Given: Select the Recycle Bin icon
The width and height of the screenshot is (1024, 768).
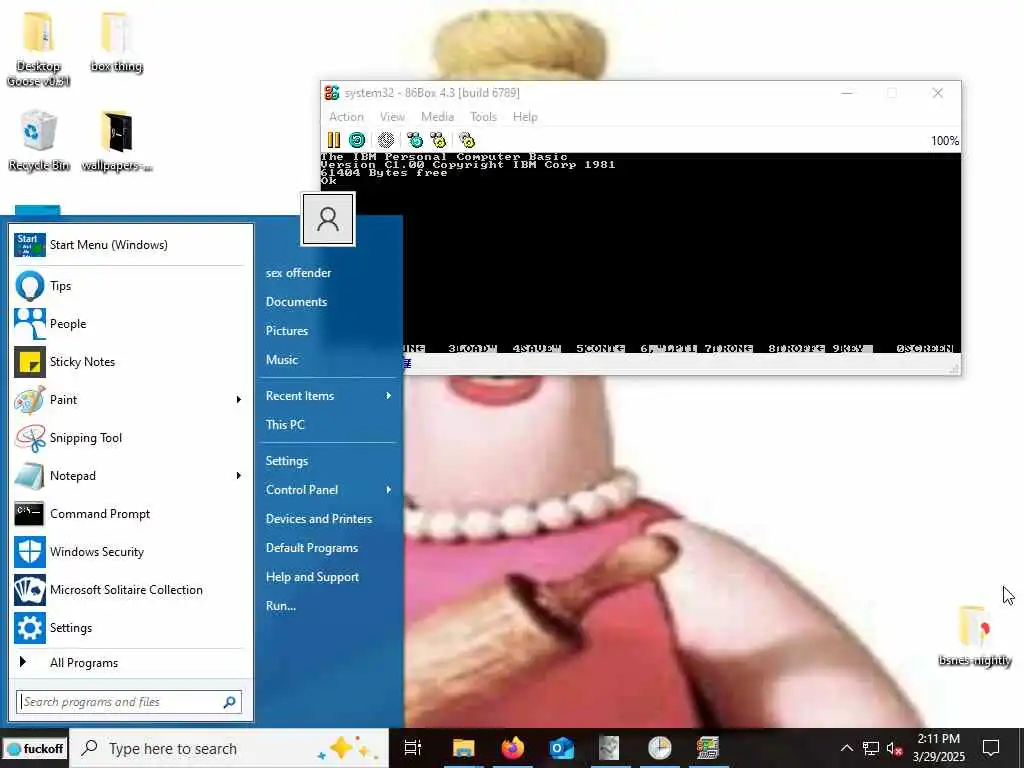Looking at the screenshot, I should (39, 141).
